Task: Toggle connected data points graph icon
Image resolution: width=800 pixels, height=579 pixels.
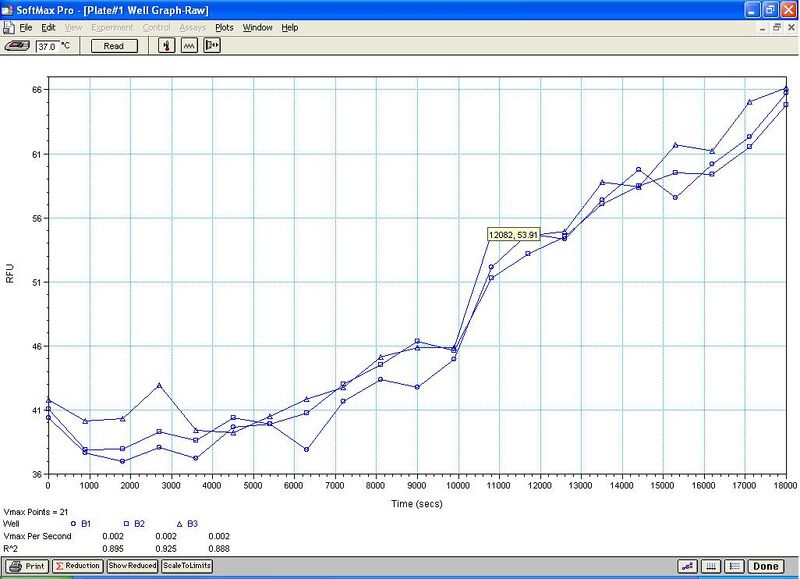Action: pos(689,566)
